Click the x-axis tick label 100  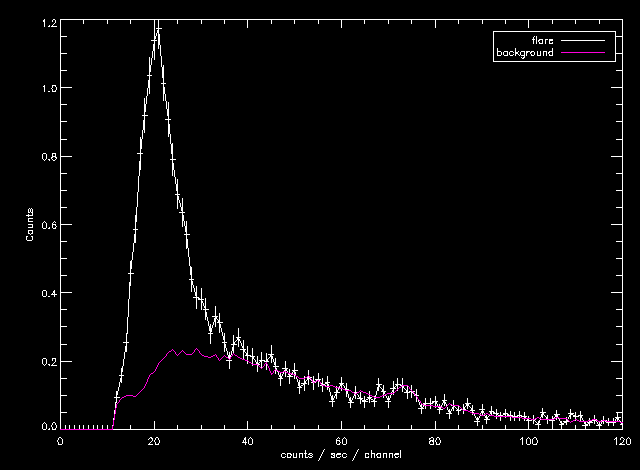click(529, 441)
